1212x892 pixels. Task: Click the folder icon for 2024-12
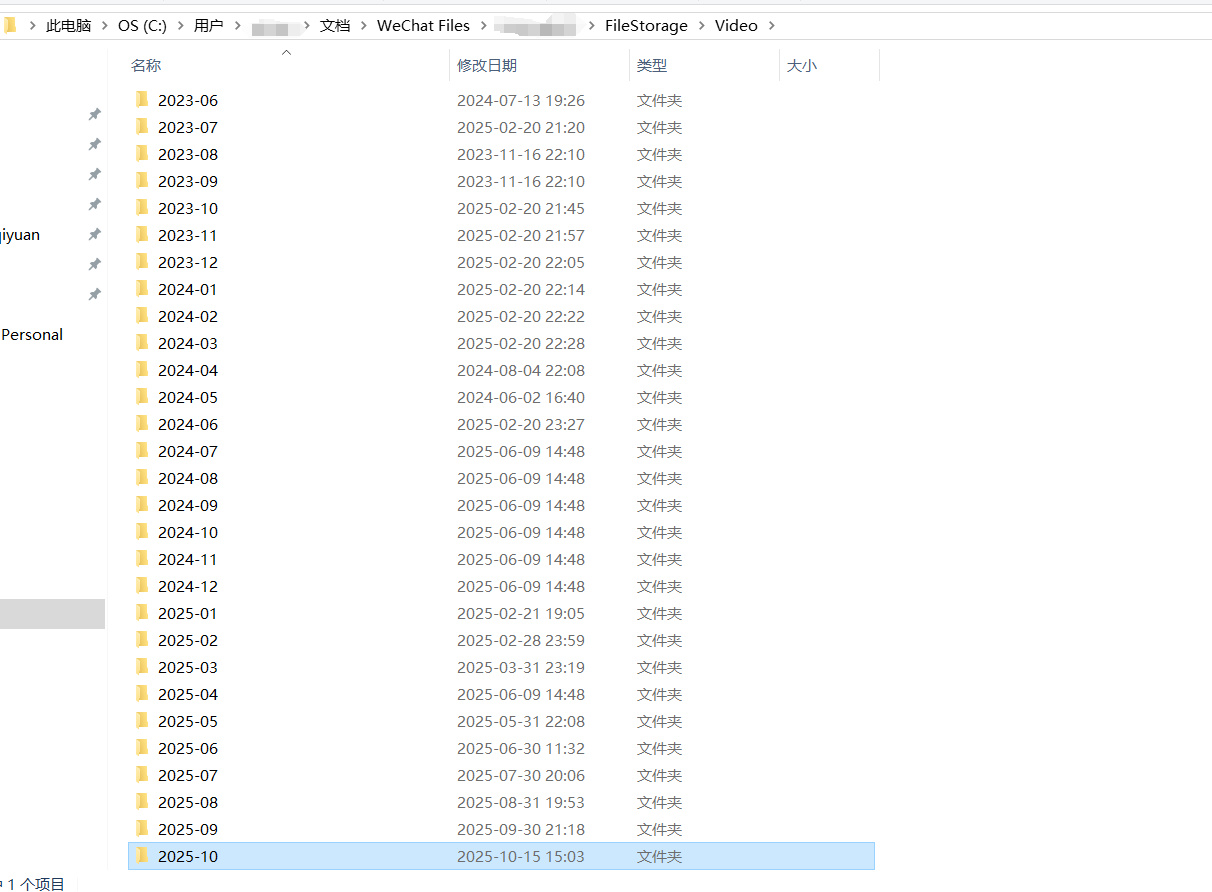142,585
